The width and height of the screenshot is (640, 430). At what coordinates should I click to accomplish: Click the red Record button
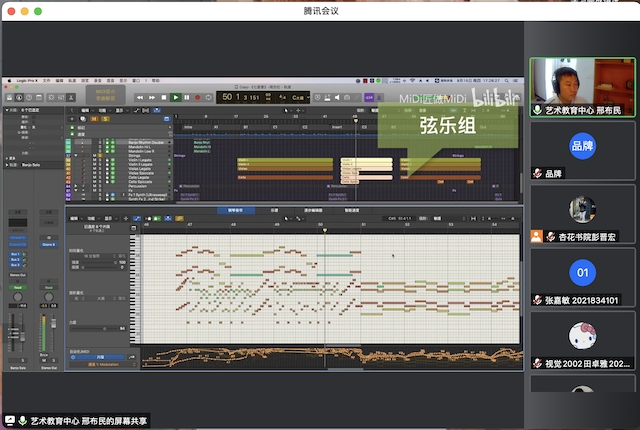tap(198, 98)
